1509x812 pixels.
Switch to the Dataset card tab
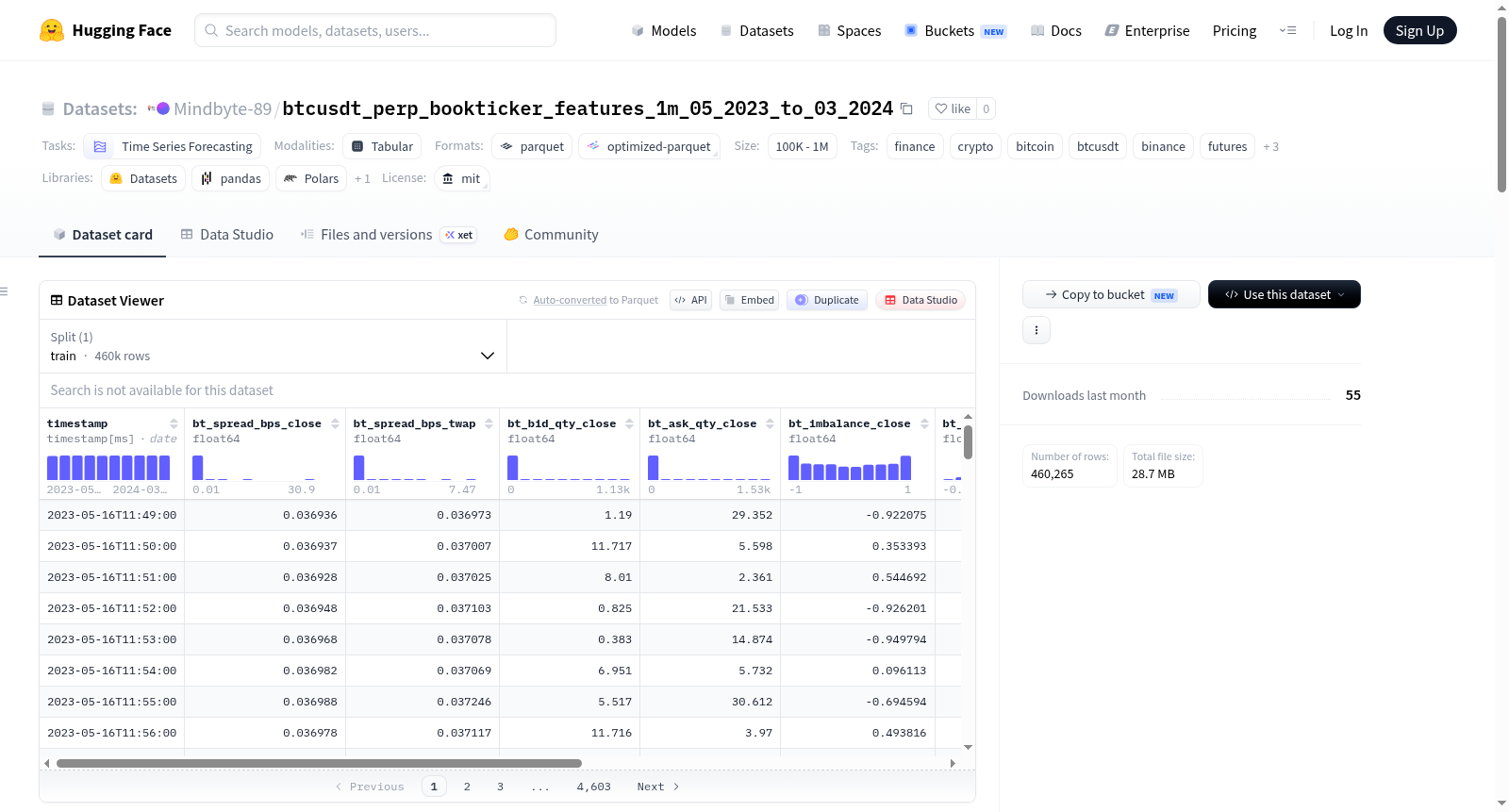(102, 235)
